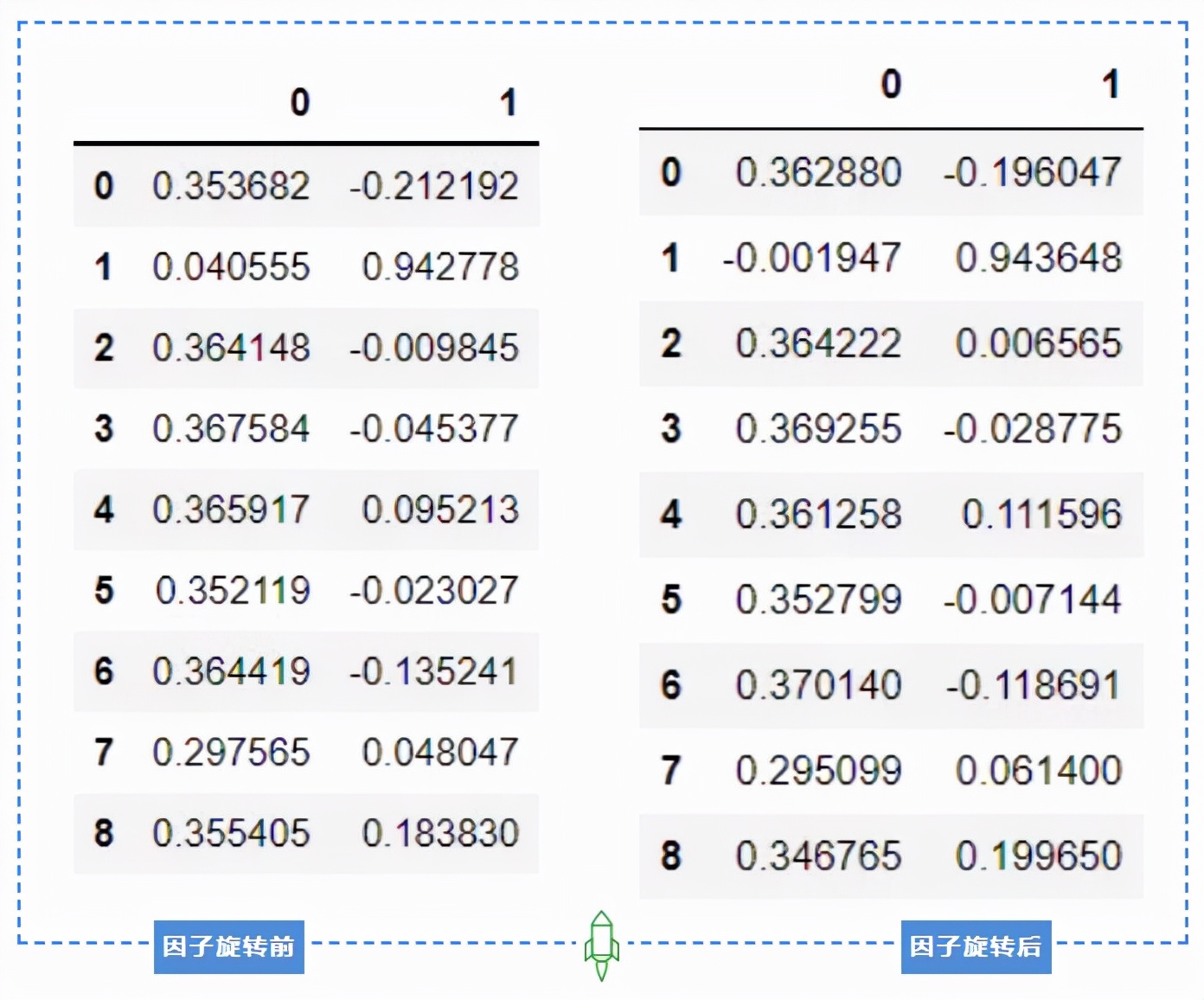The width and height of the screenshot is (1204, 1000).
Task: Select cell value -0.212192
Action: 433,186
